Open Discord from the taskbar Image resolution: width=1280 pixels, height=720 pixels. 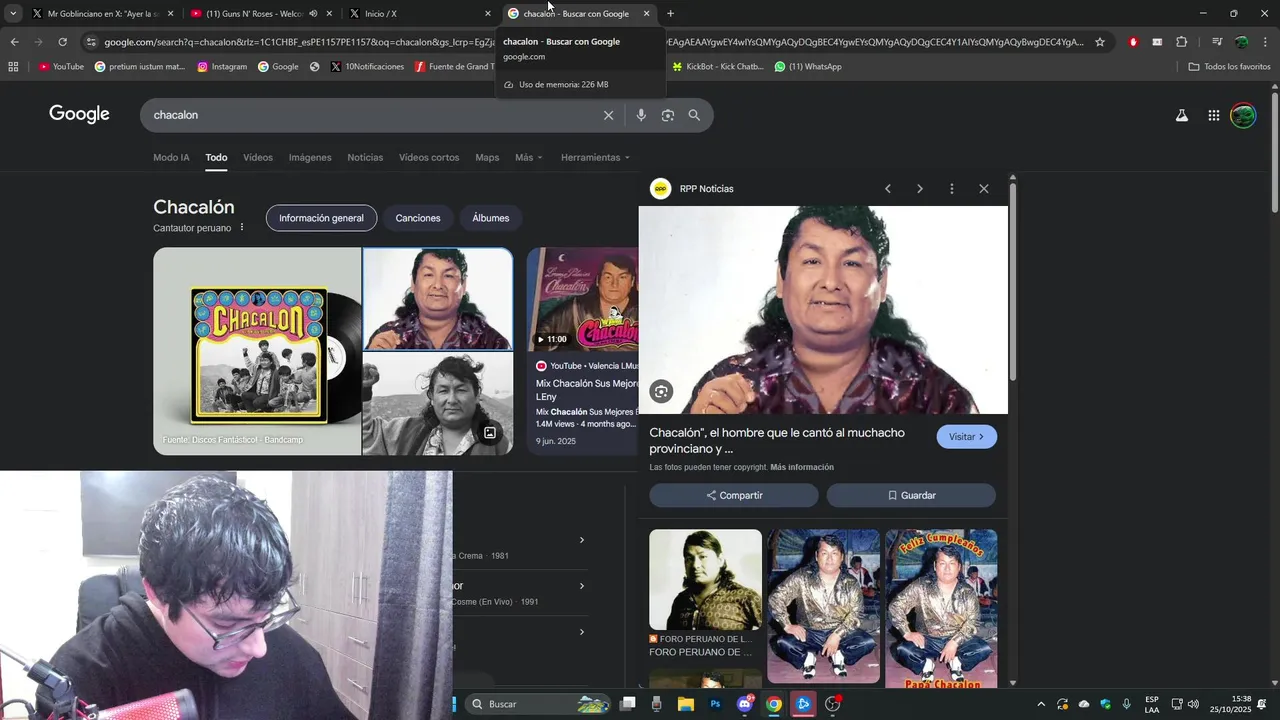745,704
